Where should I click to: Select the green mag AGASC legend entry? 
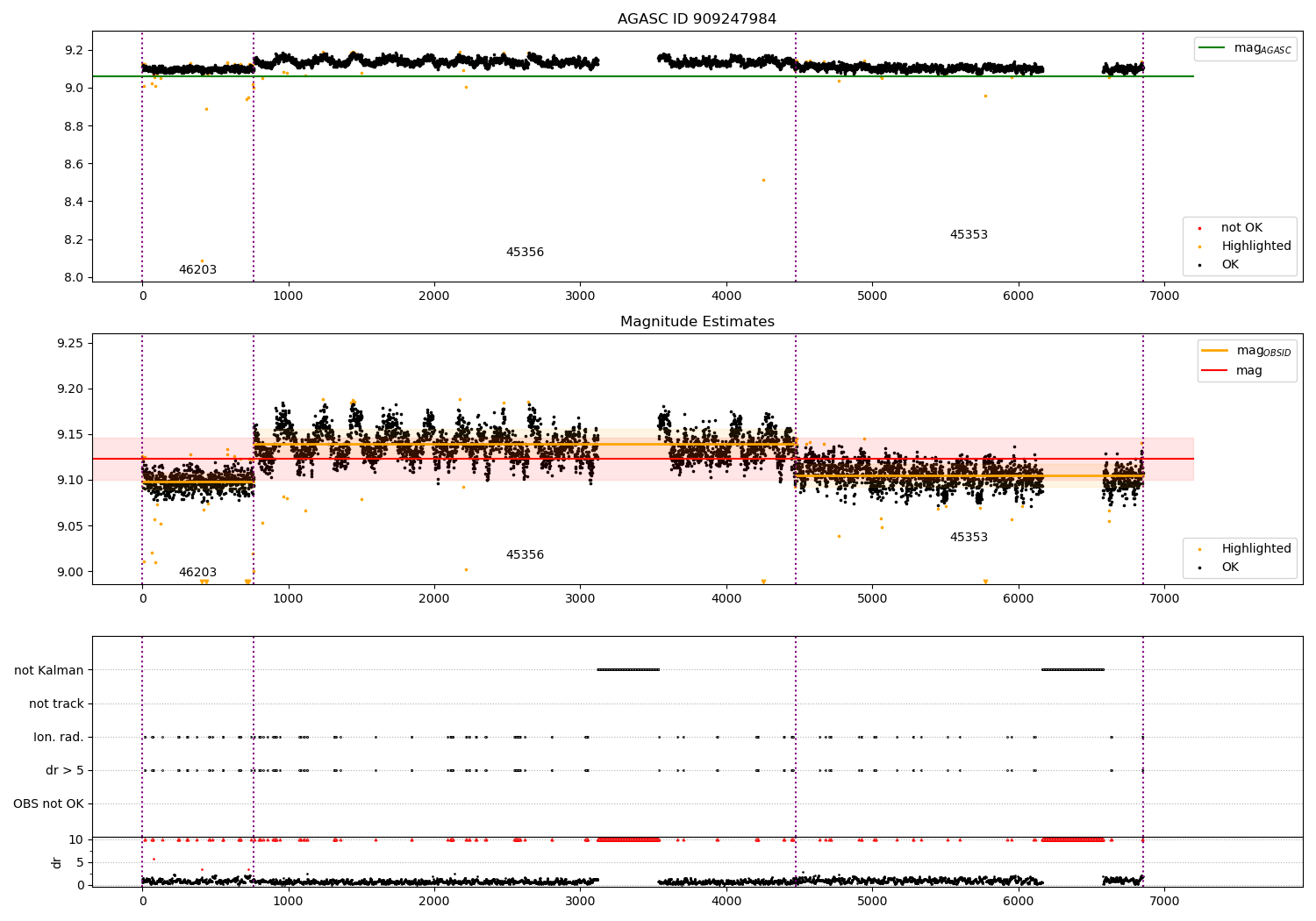click(1245, 48)
